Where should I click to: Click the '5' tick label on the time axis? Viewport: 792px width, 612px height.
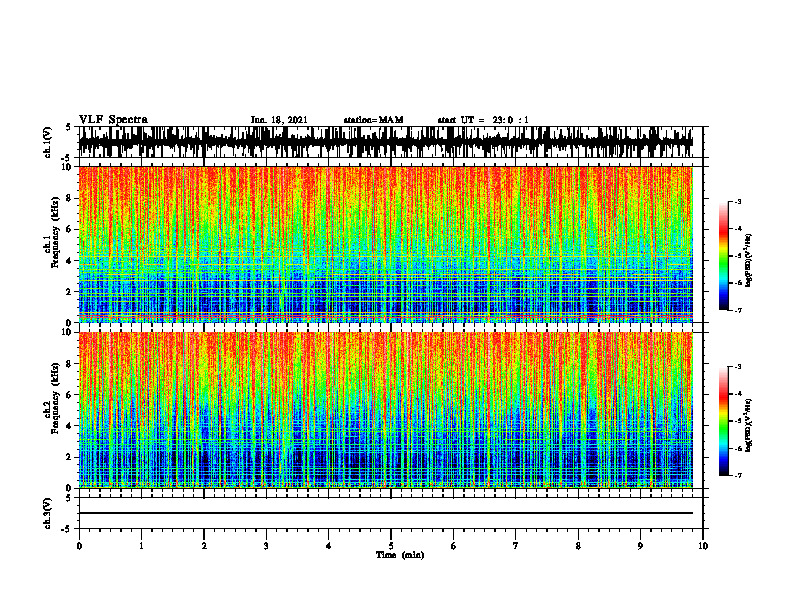391,546
